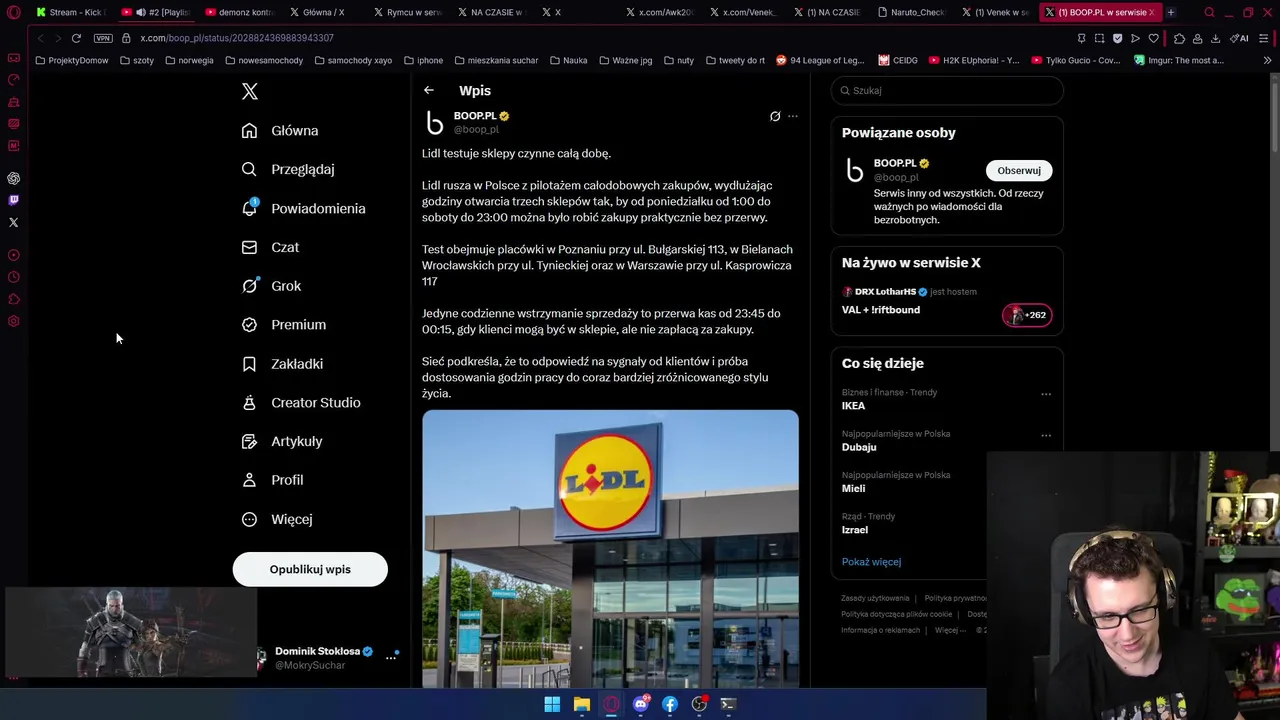The image size is (1280, 720).
Task: Click Pokaż więcej trends link
Action: 871,562
